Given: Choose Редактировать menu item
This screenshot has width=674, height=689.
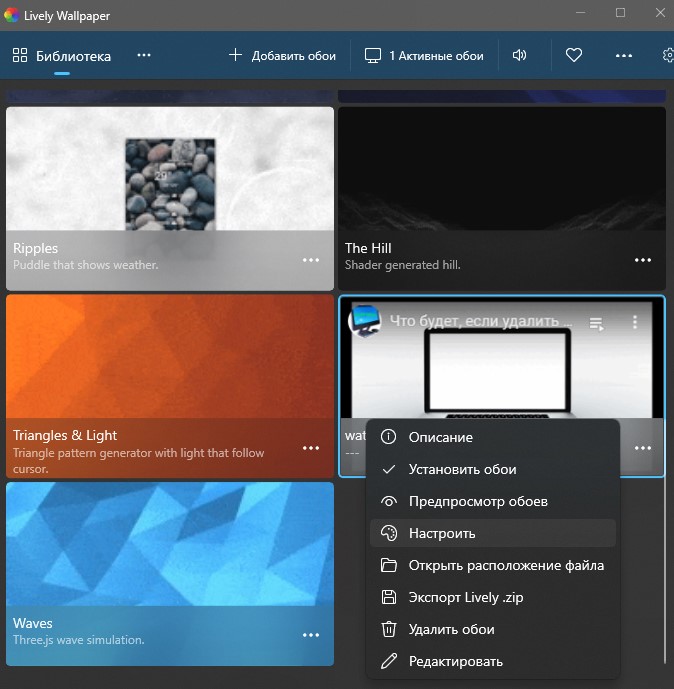Looking at the screenshot, I should pos(493,661).
